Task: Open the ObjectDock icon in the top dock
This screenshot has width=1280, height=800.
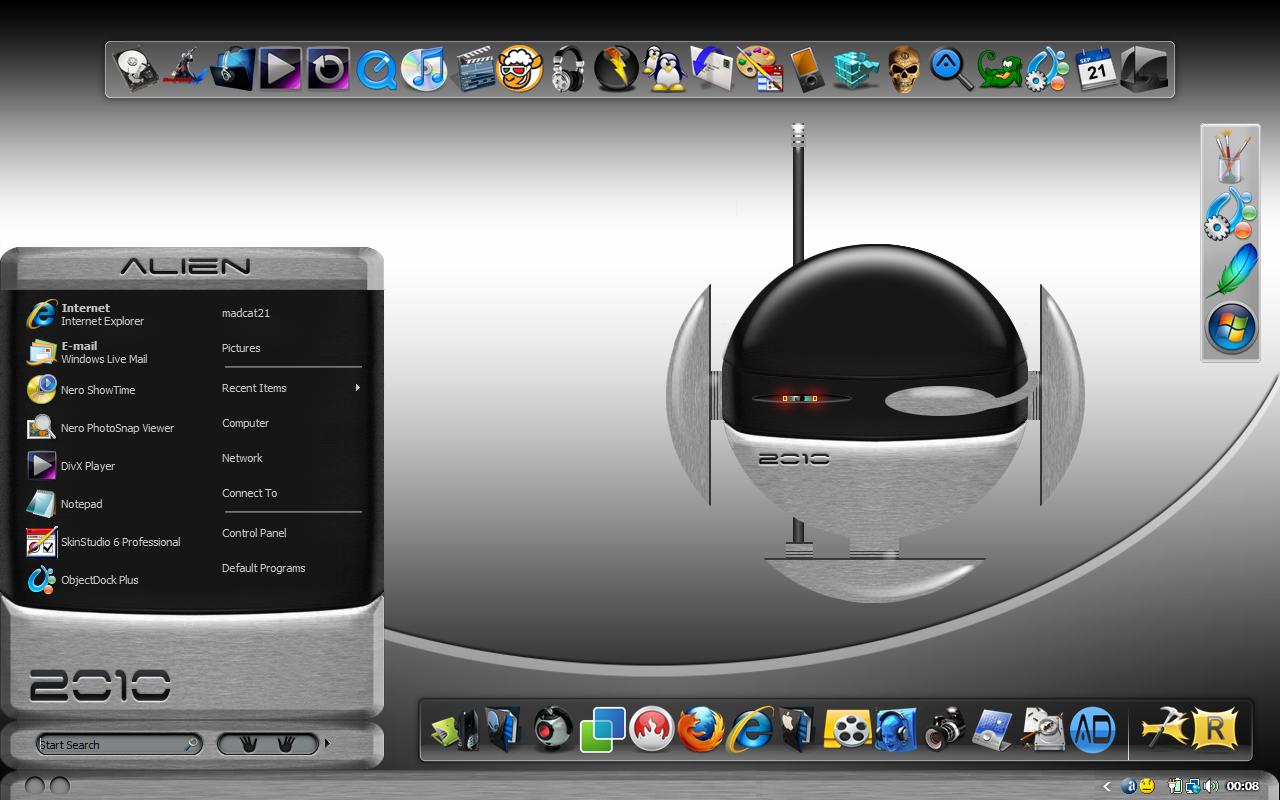Action: point(1048,70)
